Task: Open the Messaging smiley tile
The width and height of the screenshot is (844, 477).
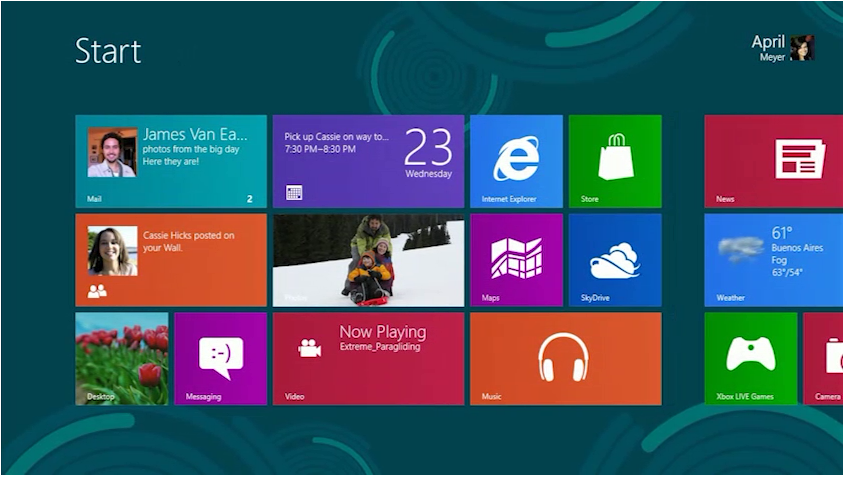Action: click(220, 358)
